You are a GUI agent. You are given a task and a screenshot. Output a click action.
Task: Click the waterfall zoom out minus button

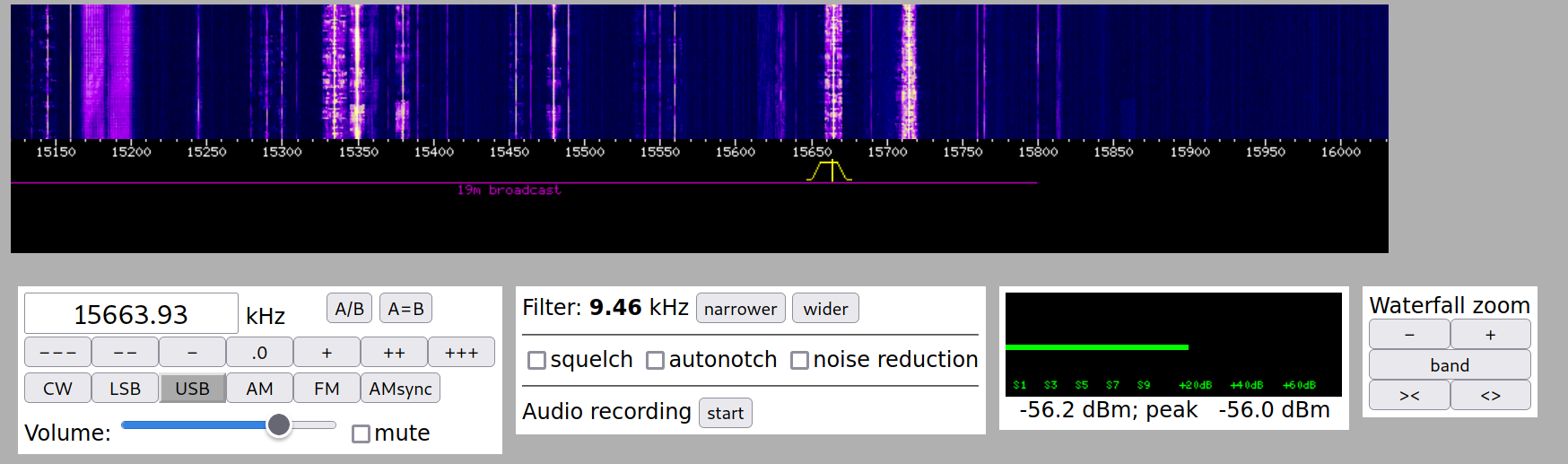coord(1408,335)
